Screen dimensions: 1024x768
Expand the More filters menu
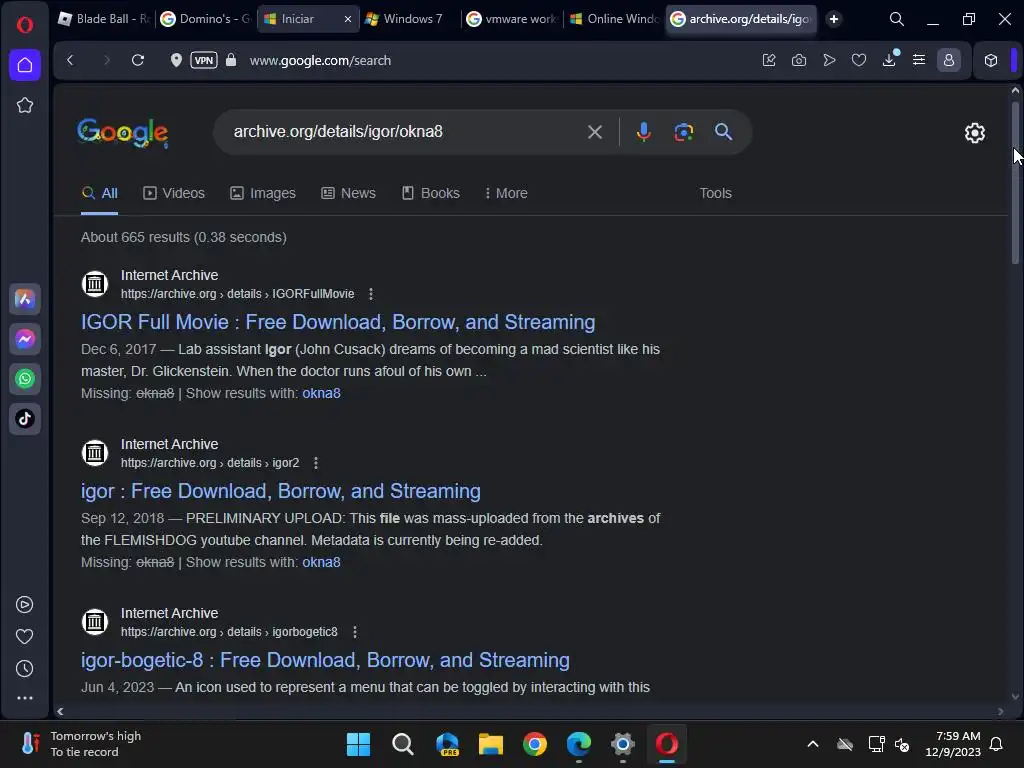coord(506,193)
